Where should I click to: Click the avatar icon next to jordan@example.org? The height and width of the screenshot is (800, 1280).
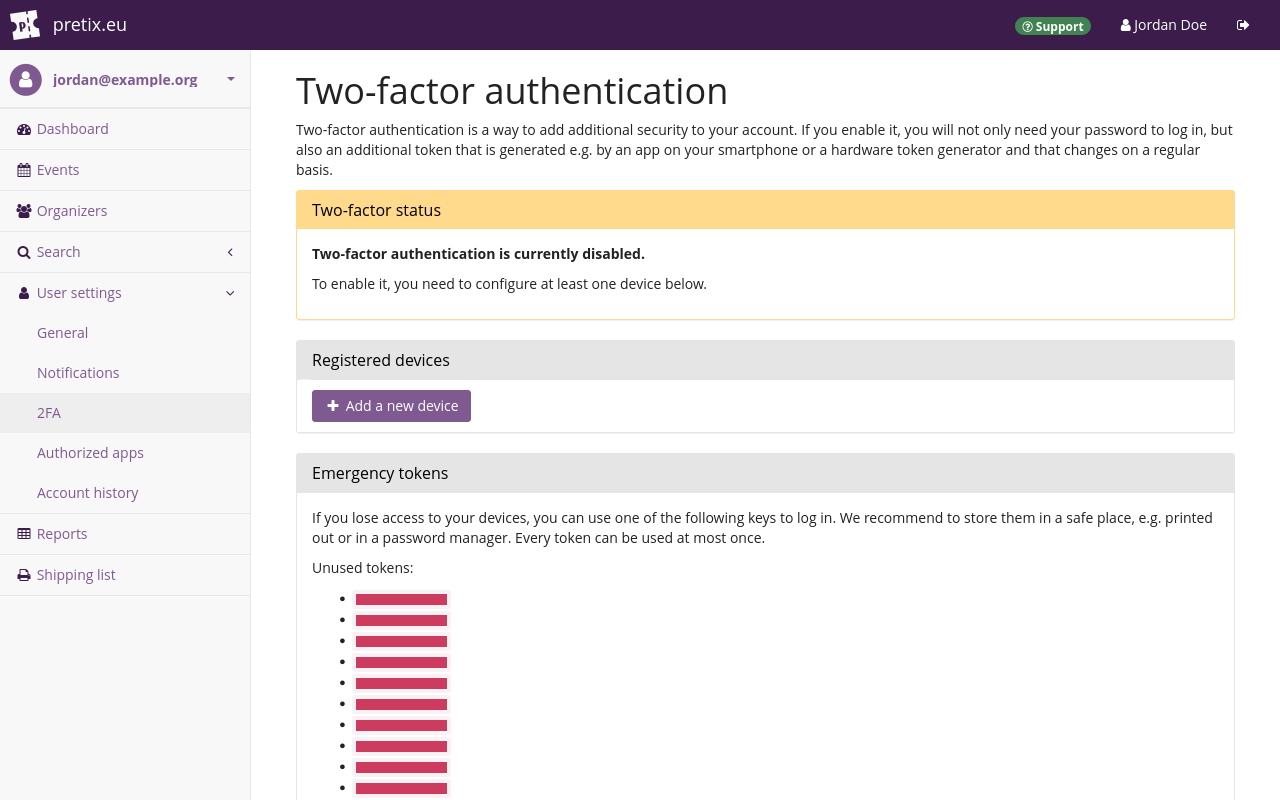click(25, 79)
